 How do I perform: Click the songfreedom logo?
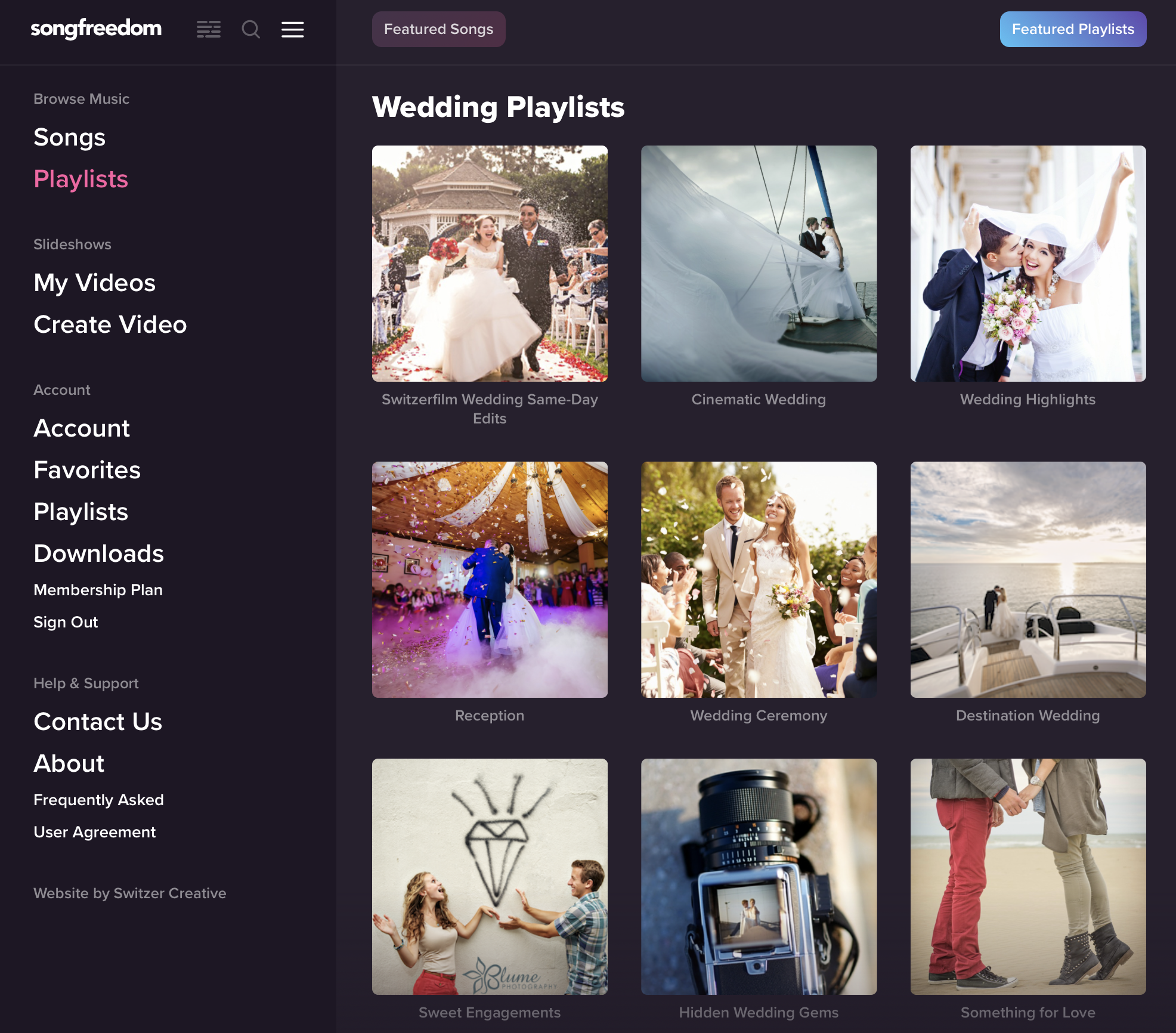[x=96, y=28]
